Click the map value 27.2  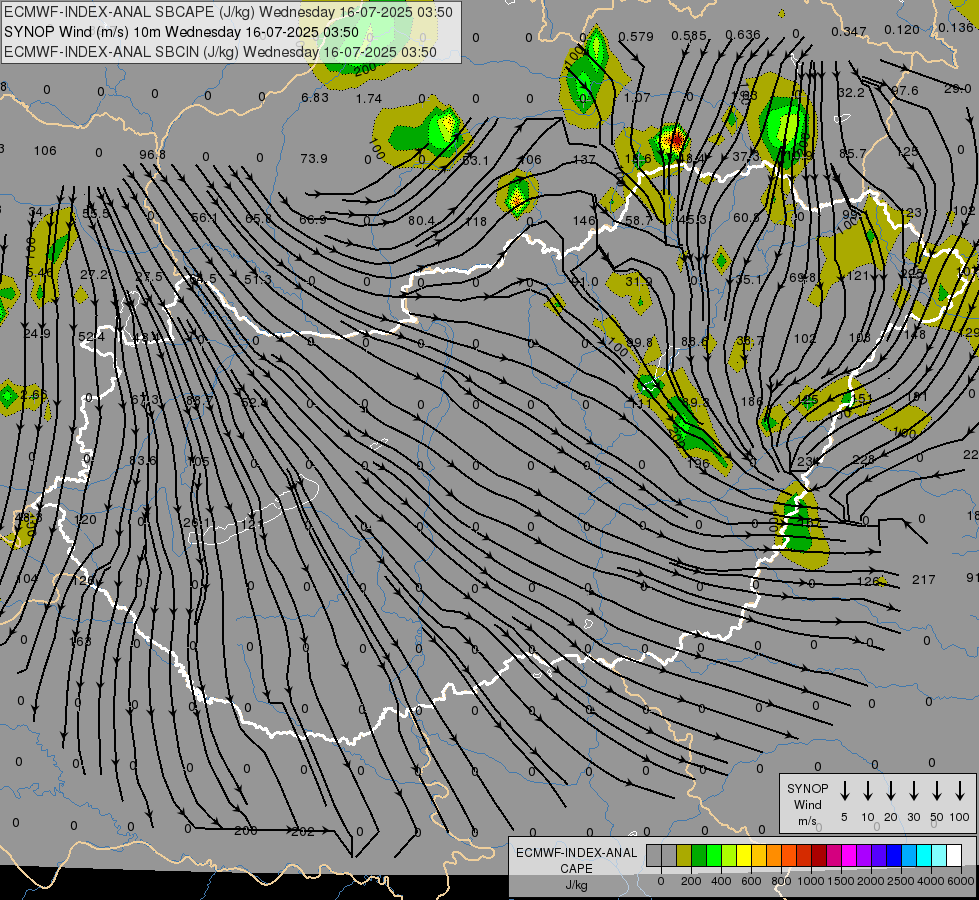[x=94, y=275]
